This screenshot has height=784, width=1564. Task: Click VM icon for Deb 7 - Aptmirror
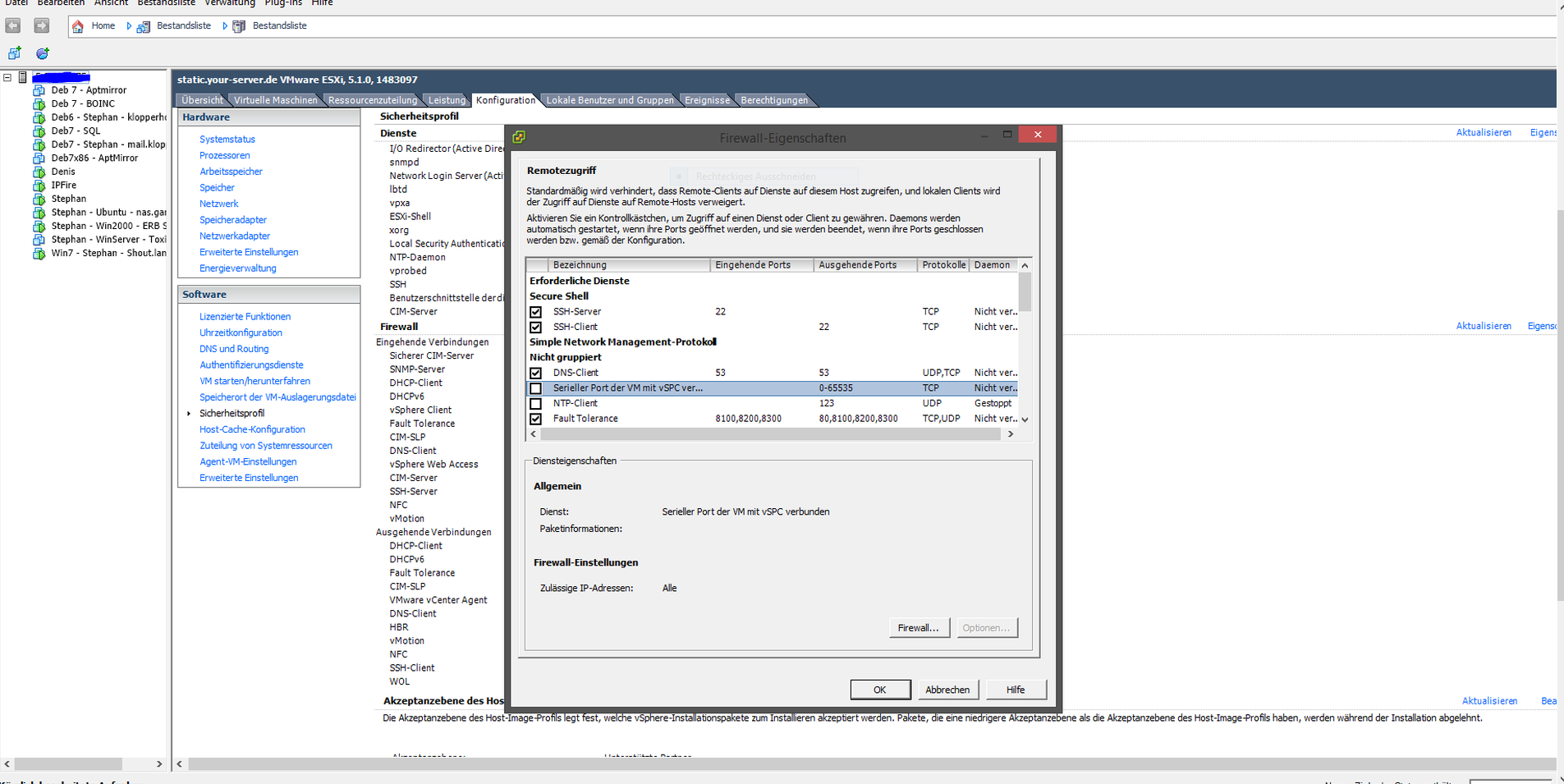click(39, 90)
